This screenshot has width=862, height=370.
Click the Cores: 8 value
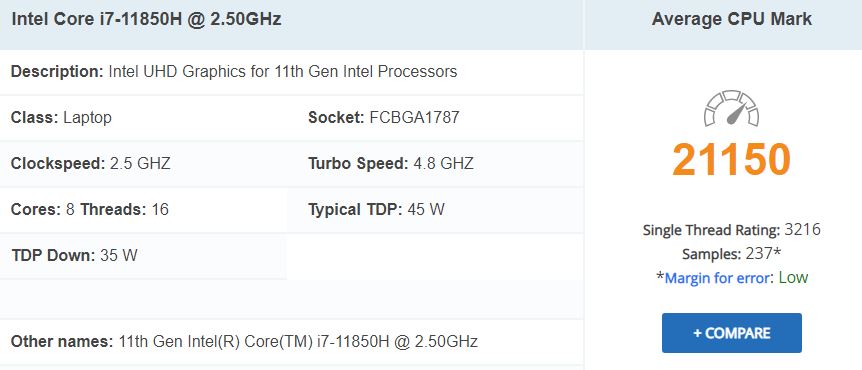click(42, 209)
